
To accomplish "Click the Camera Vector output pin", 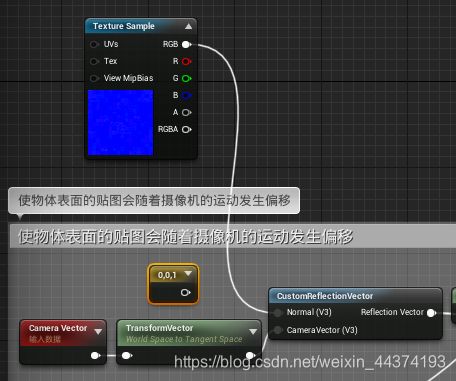I will click(x=96, y=356).
